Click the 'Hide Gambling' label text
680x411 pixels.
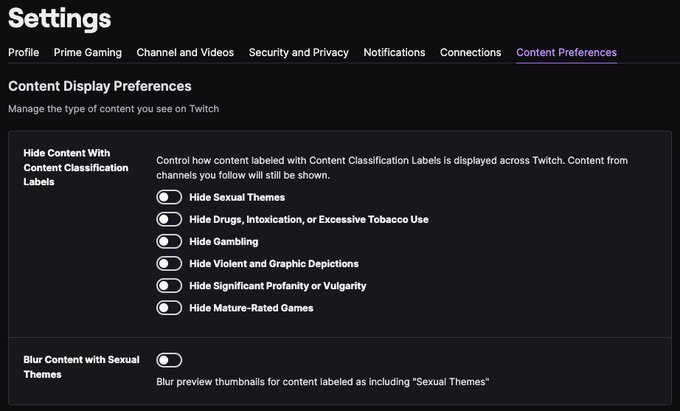pos(224,241)
